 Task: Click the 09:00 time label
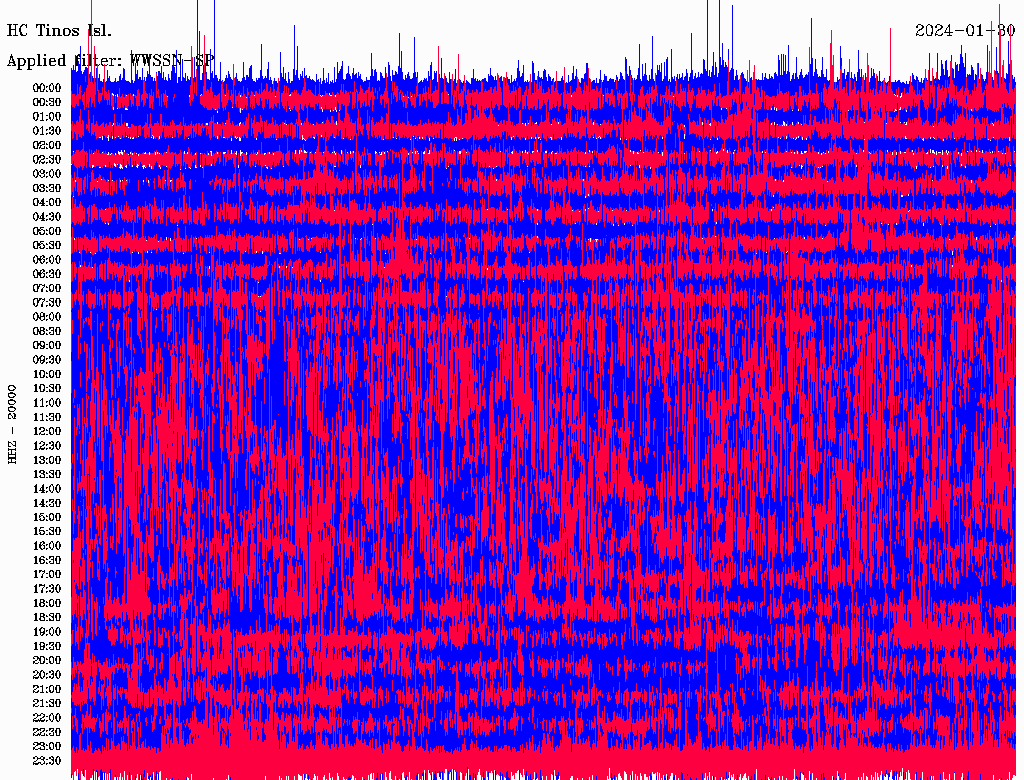click(x=47, y=346)
